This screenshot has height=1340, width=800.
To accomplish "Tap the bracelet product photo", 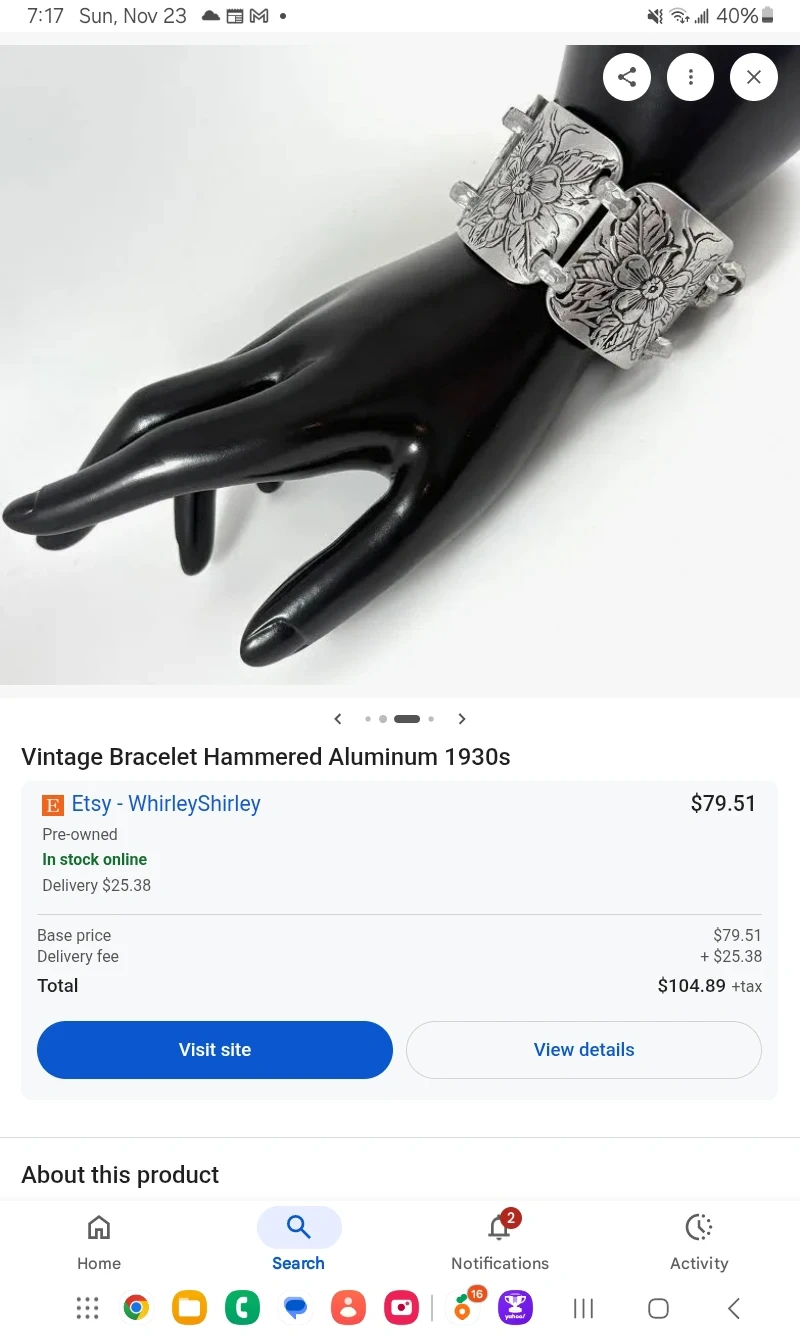I will (400, 365).
